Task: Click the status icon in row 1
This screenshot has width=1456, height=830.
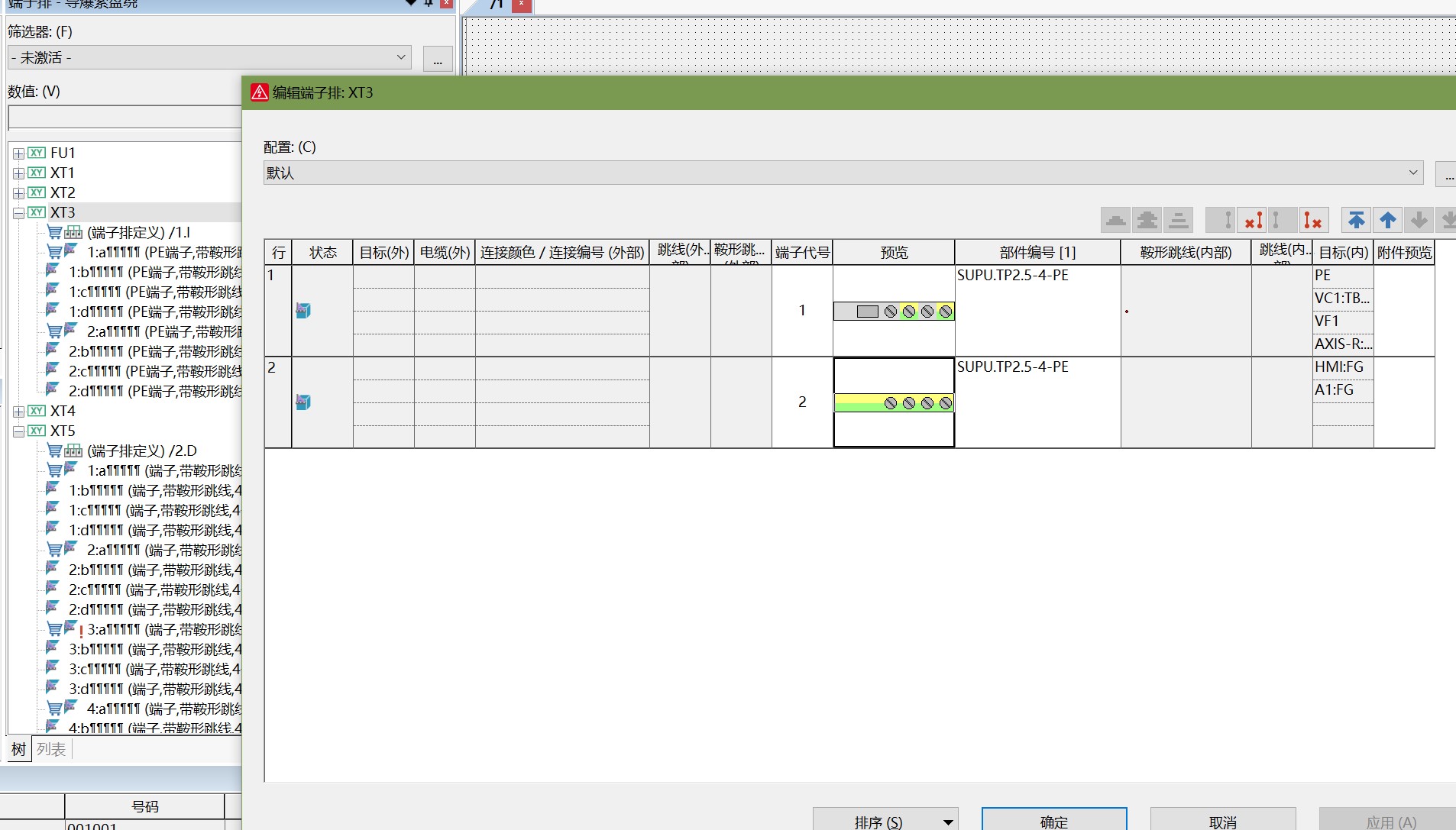Action: point(303,311)
